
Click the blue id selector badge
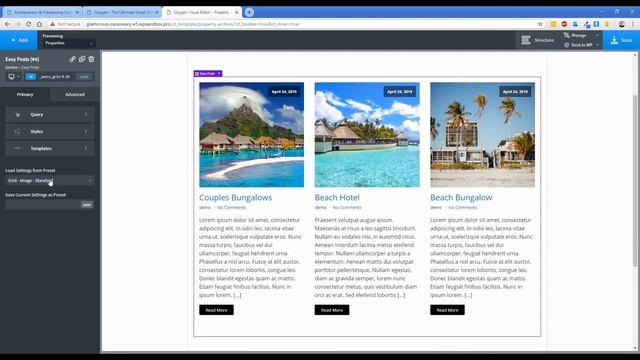(31, 76)
